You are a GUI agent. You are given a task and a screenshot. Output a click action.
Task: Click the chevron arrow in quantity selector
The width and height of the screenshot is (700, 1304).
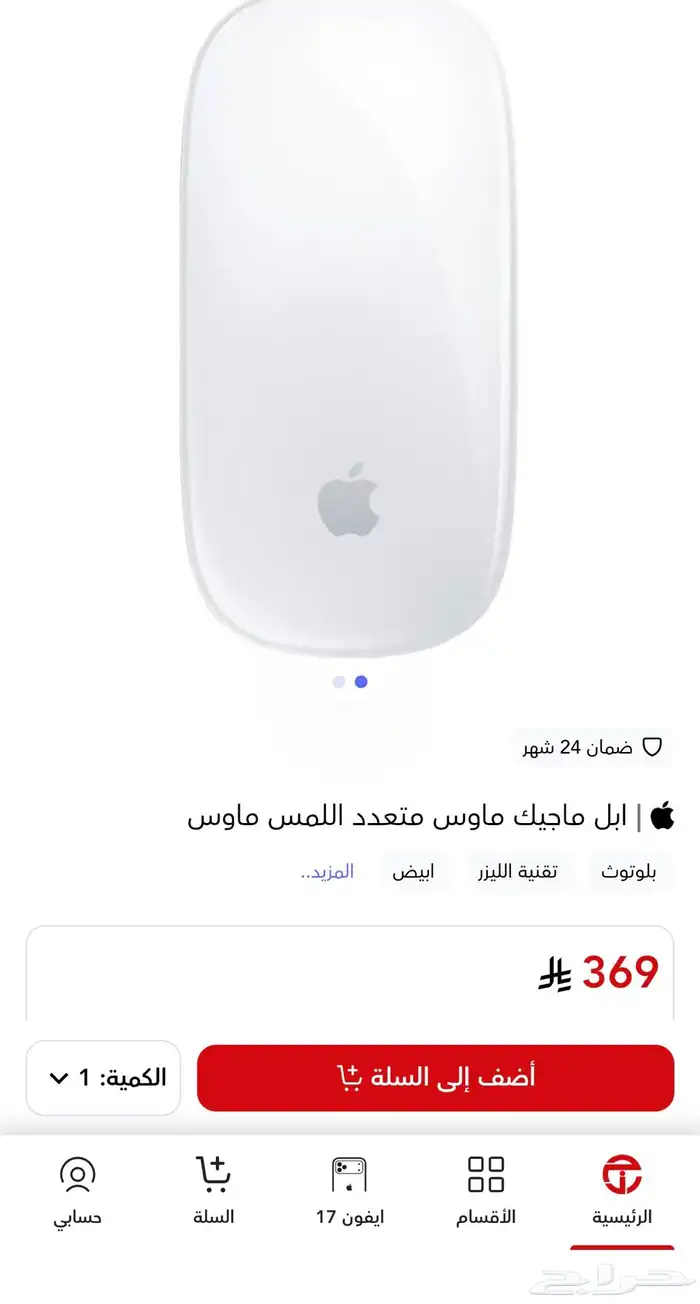point(58,1078)
